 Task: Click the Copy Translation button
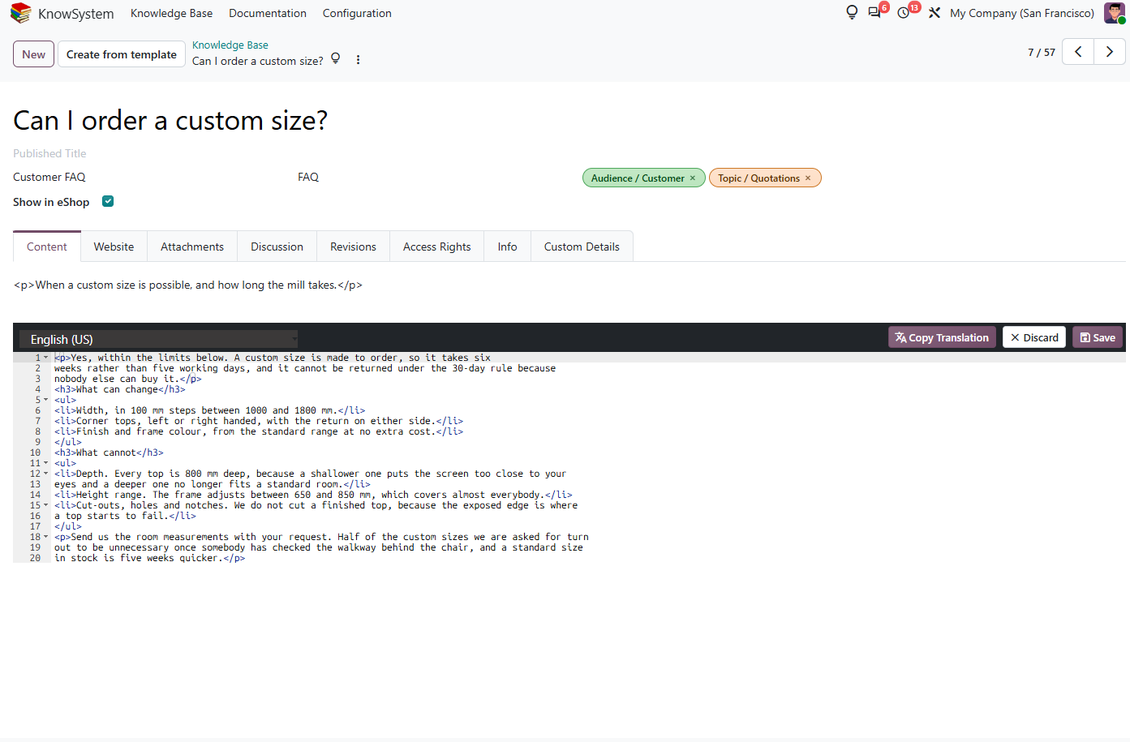[x=942, y=337]
